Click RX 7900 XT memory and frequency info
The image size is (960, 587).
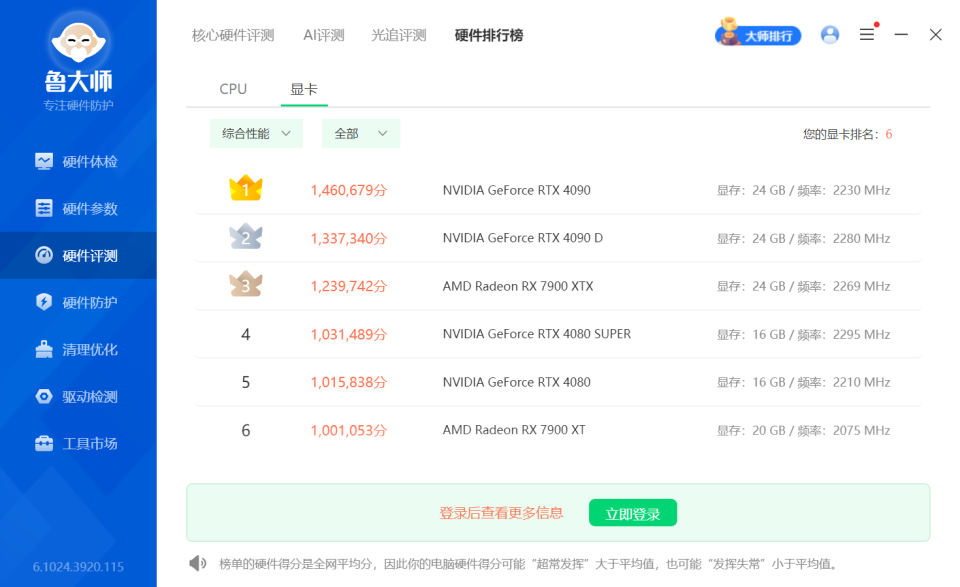(803, 430)
